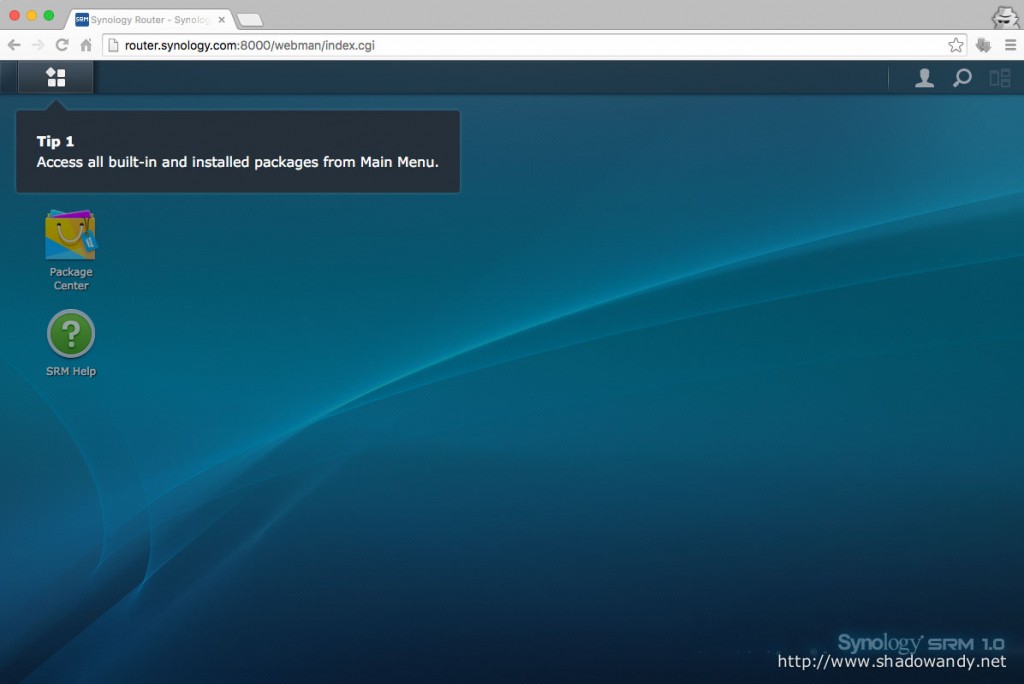
Task: Click the Tip 1 tooltip text
Action: [238, 152]
